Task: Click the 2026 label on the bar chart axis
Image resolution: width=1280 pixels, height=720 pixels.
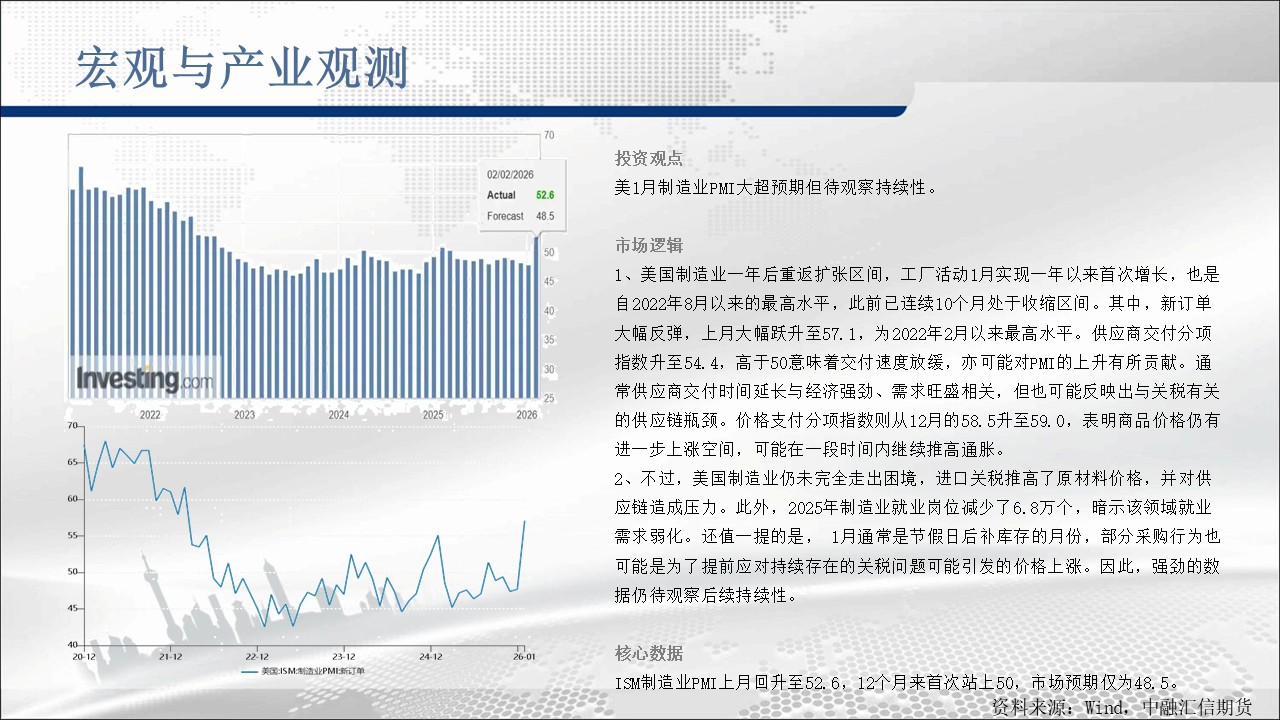Action: pos(526,414)
